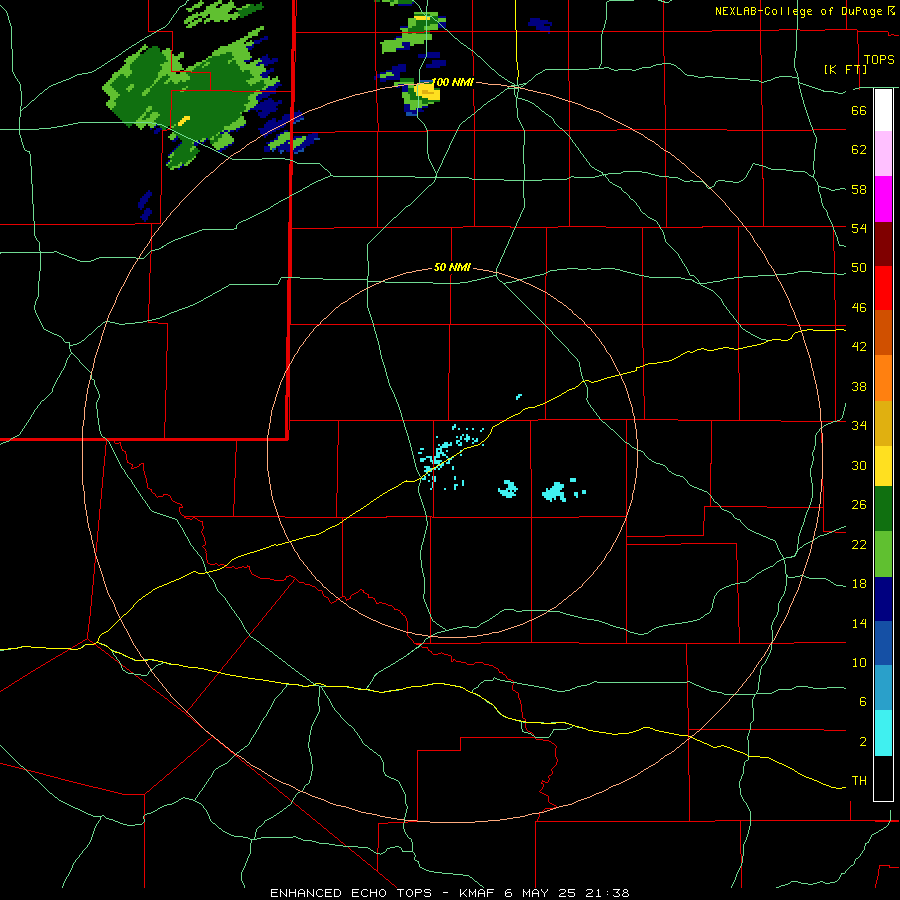The image size is (900, 900).
Task: Click the navy blue legend swatch
Action: click(883, 599)
